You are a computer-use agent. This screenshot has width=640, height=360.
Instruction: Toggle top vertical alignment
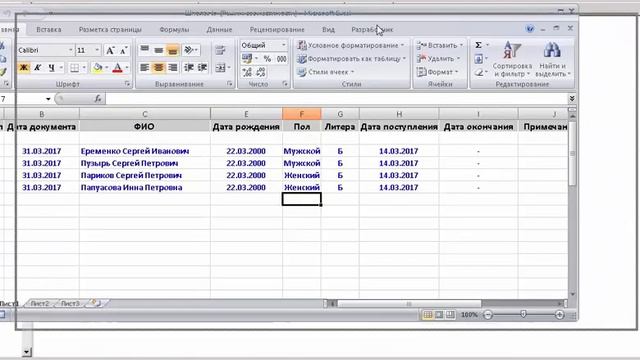pos(144,50)
